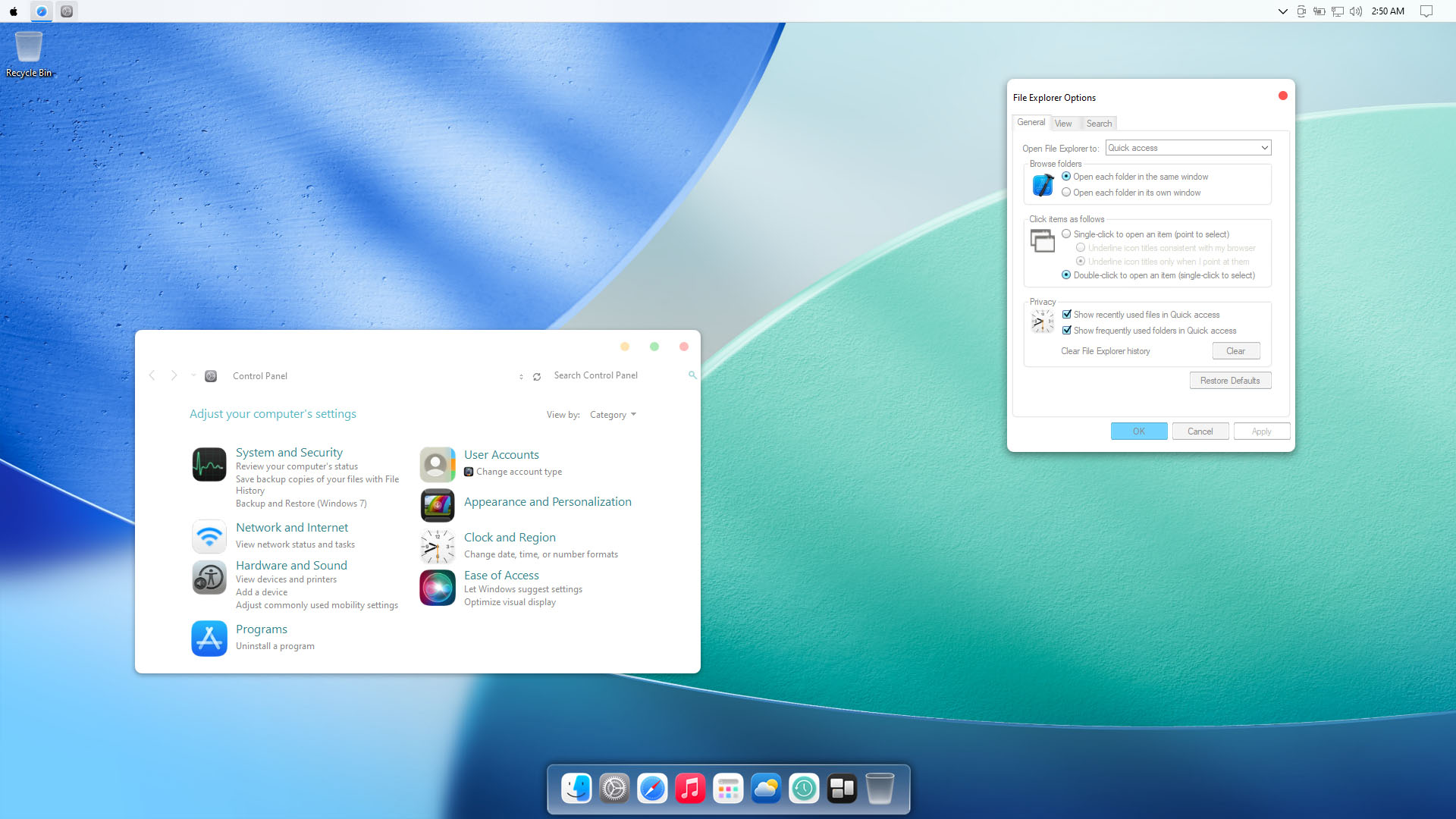Open System Preferences from the dock
This screenshot has width=1456, height=819.
614,788
